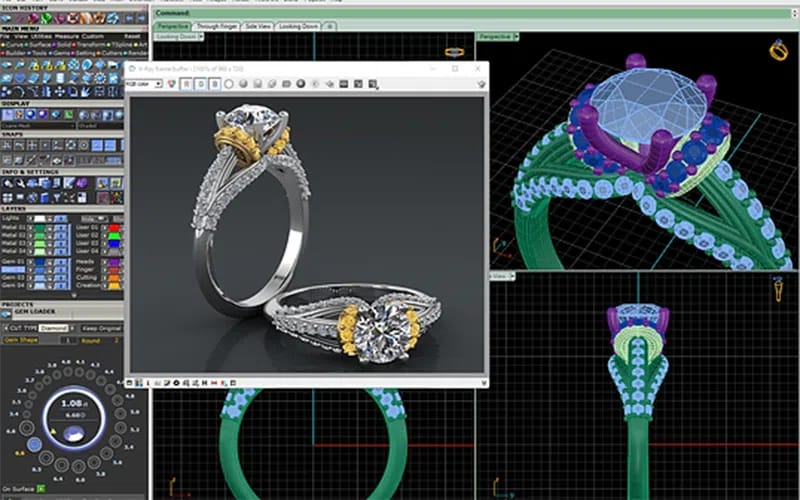Open the Measure menu
The width and height of the screenshot is (800, 500).
(68, 37)
